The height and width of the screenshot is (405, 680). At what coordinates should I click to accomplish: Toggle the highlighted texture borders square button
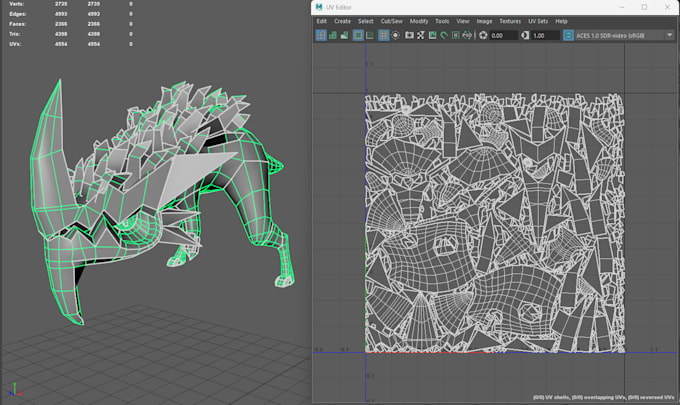tap(358, 35)
